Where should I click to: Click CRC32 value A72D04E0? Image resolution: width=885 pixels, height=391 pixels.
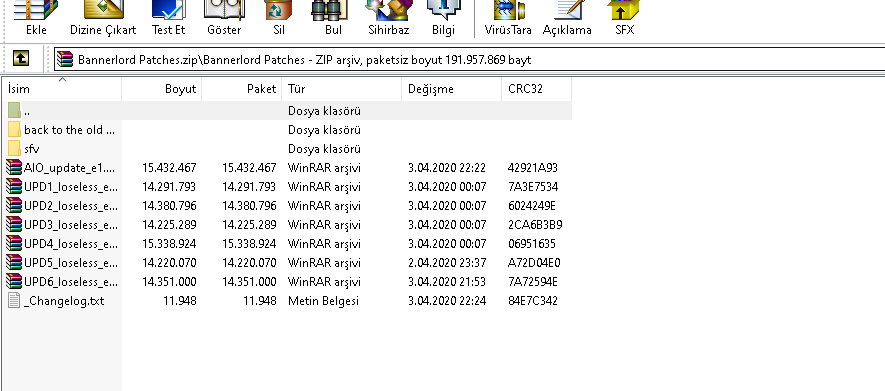pos(534,263)
